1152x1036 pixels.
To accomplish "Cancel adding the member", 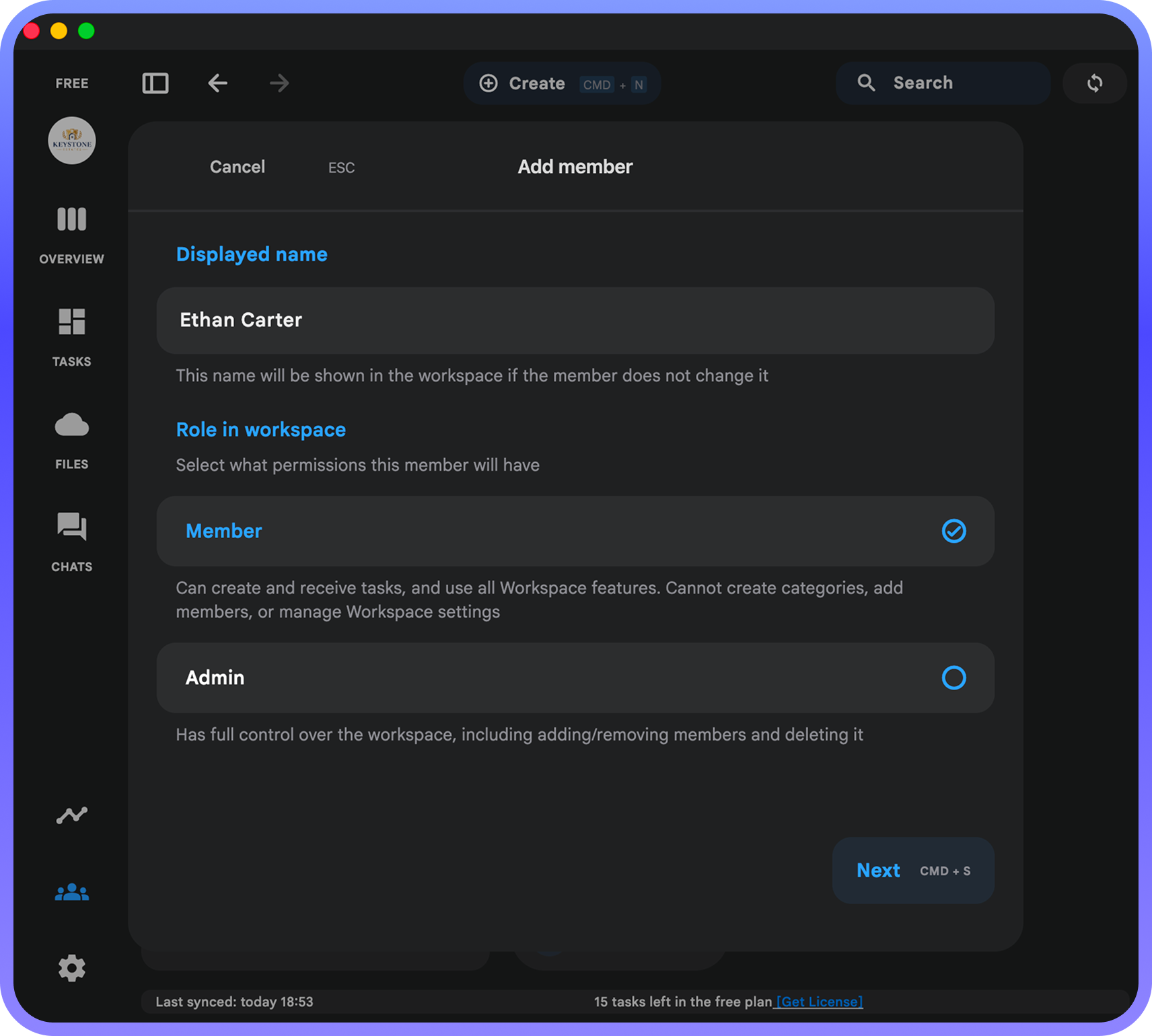I will point(238,167).
